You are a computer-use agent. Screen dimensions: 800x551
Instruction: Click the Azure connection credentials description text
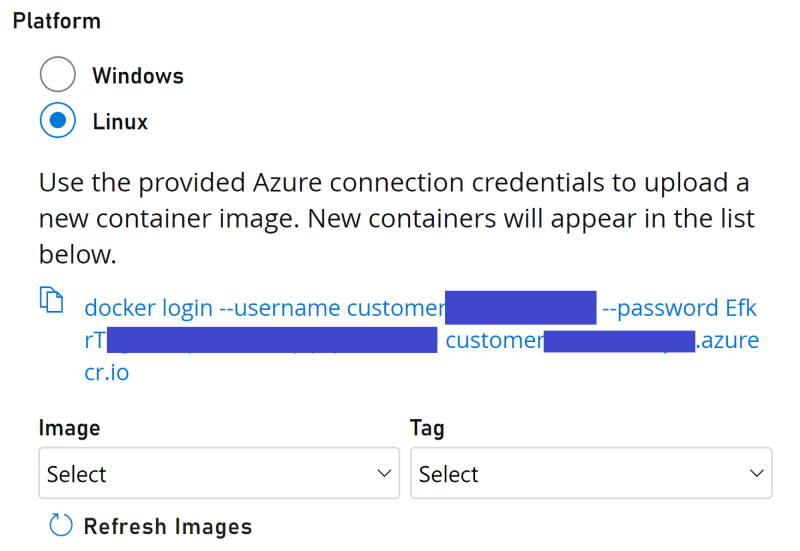[396, 218]
